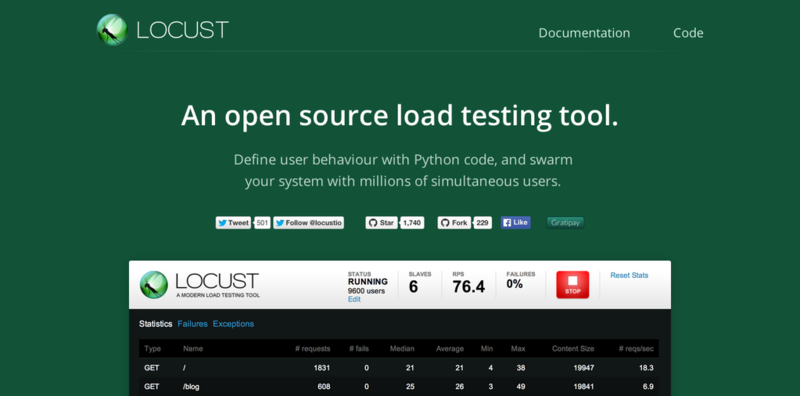800x396 pixels.
Task: Click the Facebook Like button
Action: [515, 222]
